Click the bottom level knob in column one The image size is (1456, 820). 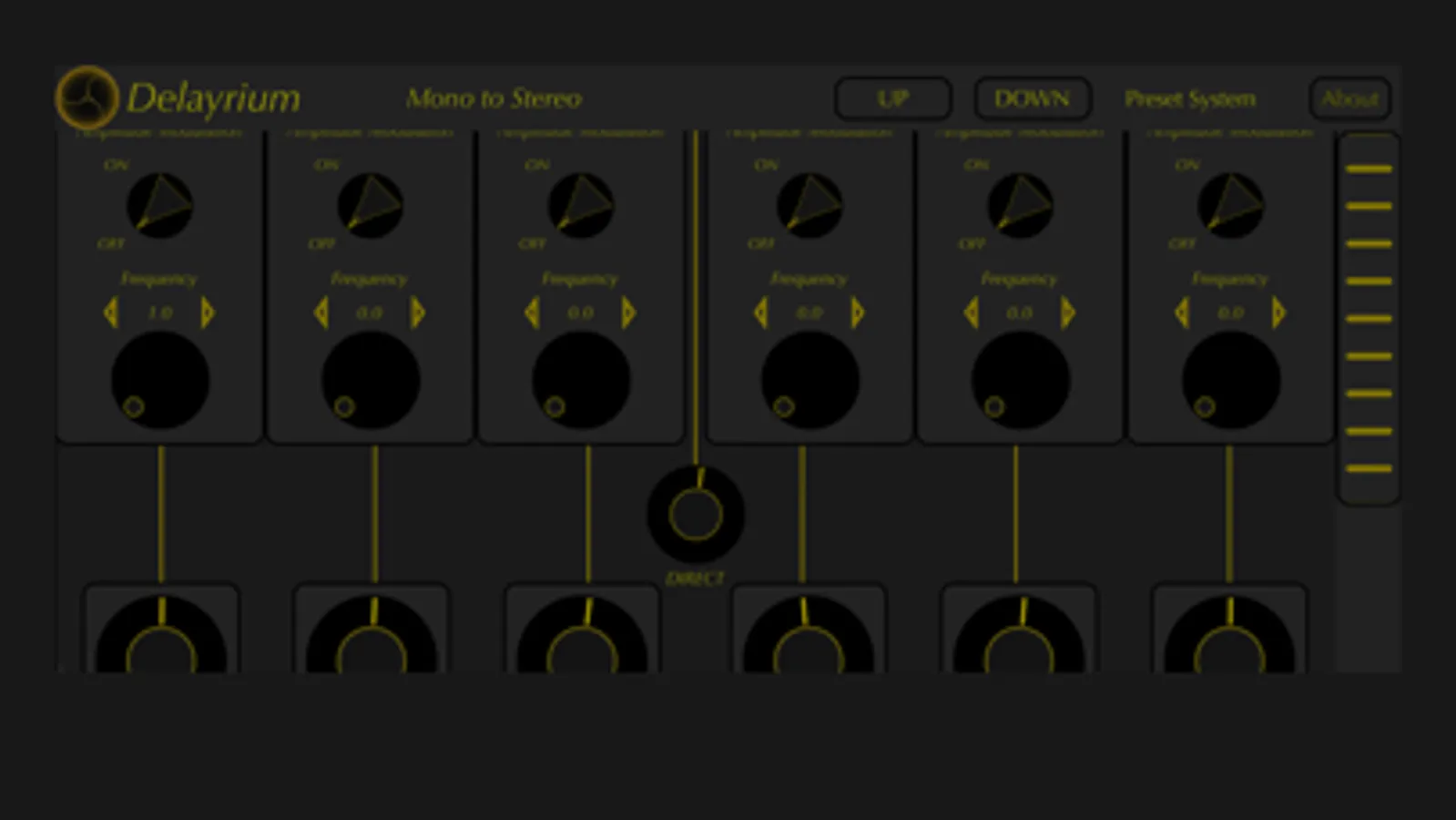[x=161, y=635]
